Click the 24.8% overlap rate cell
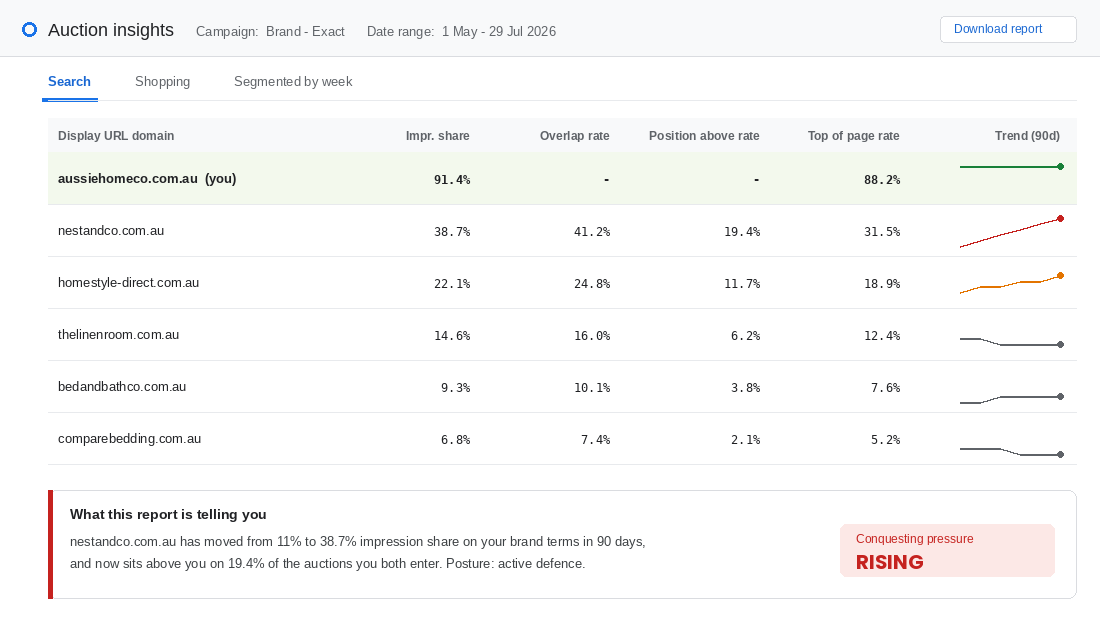The width and height of the screenshot is (1100, 640). point(592,284)
